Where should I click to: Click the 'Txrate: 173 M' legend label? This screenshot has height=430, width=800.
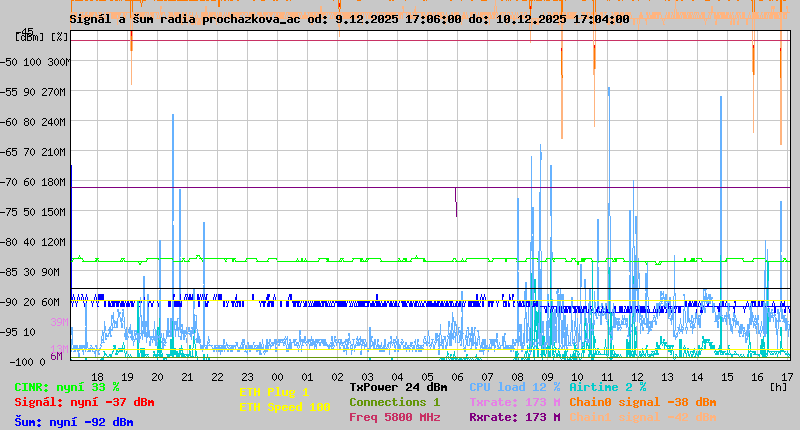(x=515, y=402)
